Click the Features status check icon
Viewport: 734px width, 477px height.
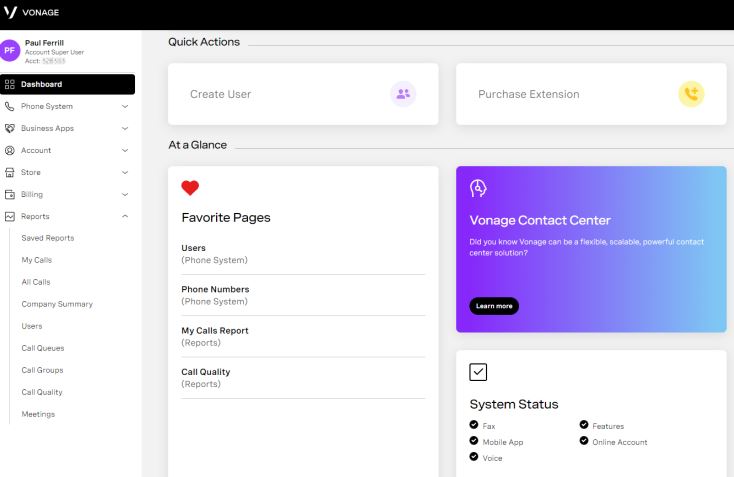(584, 425)
